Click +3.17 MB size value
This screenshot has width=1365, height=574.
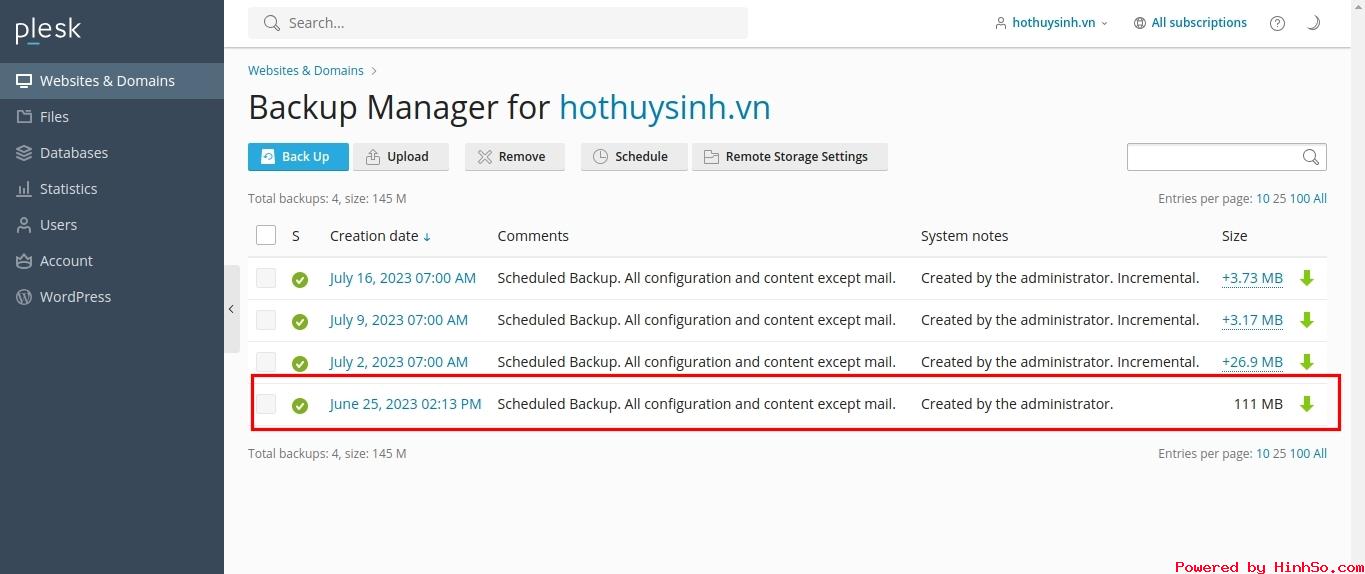coord(1252,320)
